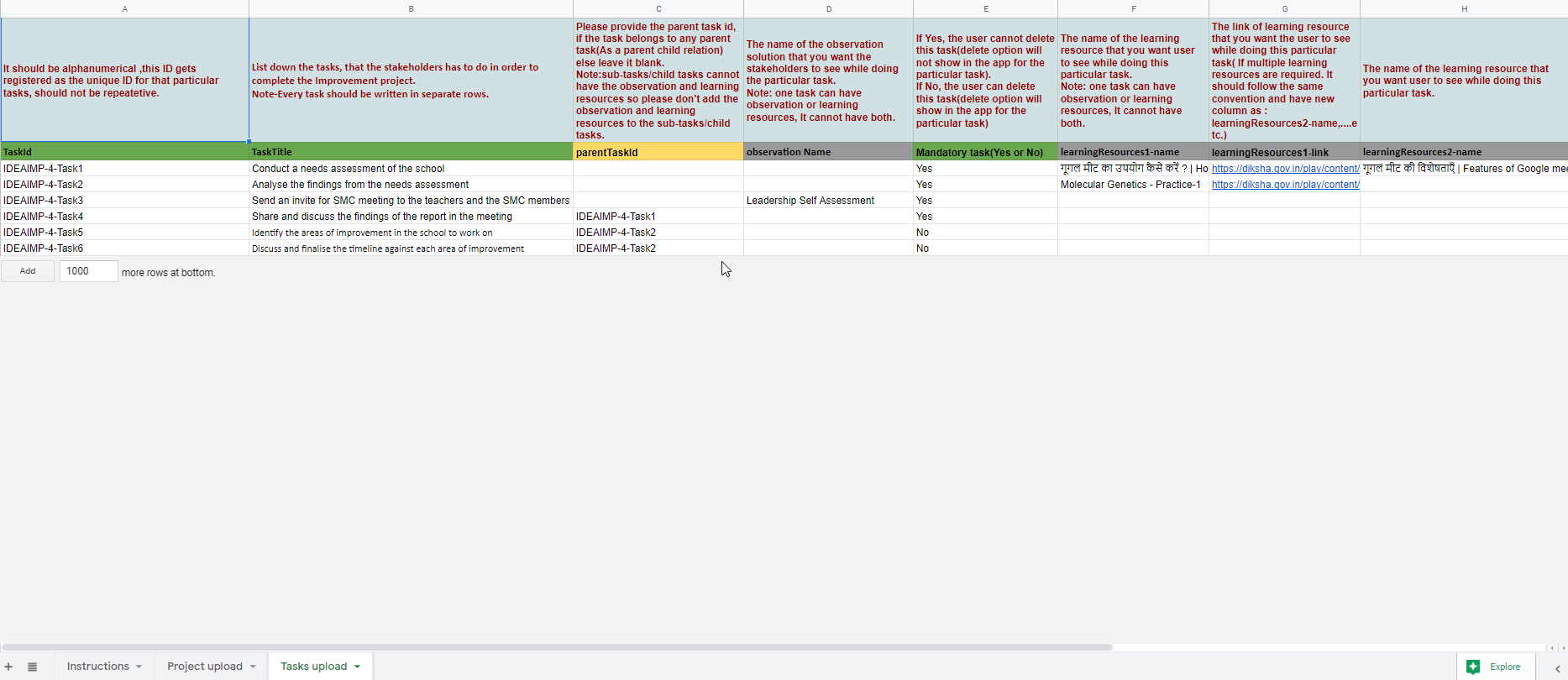
Task: Select the Leadership Self Assessment cell
Action: click(810, 201)
